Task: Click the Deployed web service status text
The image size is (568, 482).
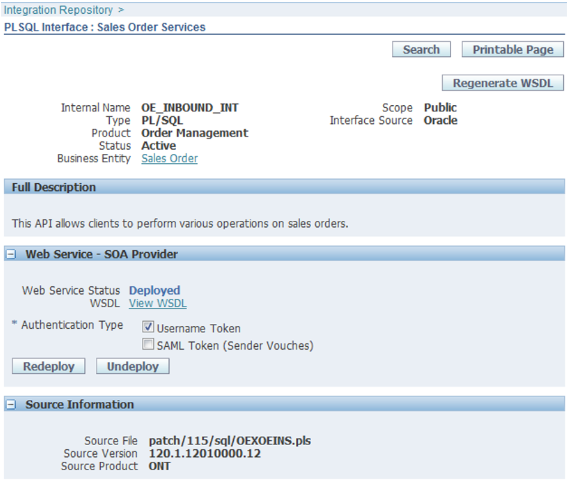Action: point(155,290)
